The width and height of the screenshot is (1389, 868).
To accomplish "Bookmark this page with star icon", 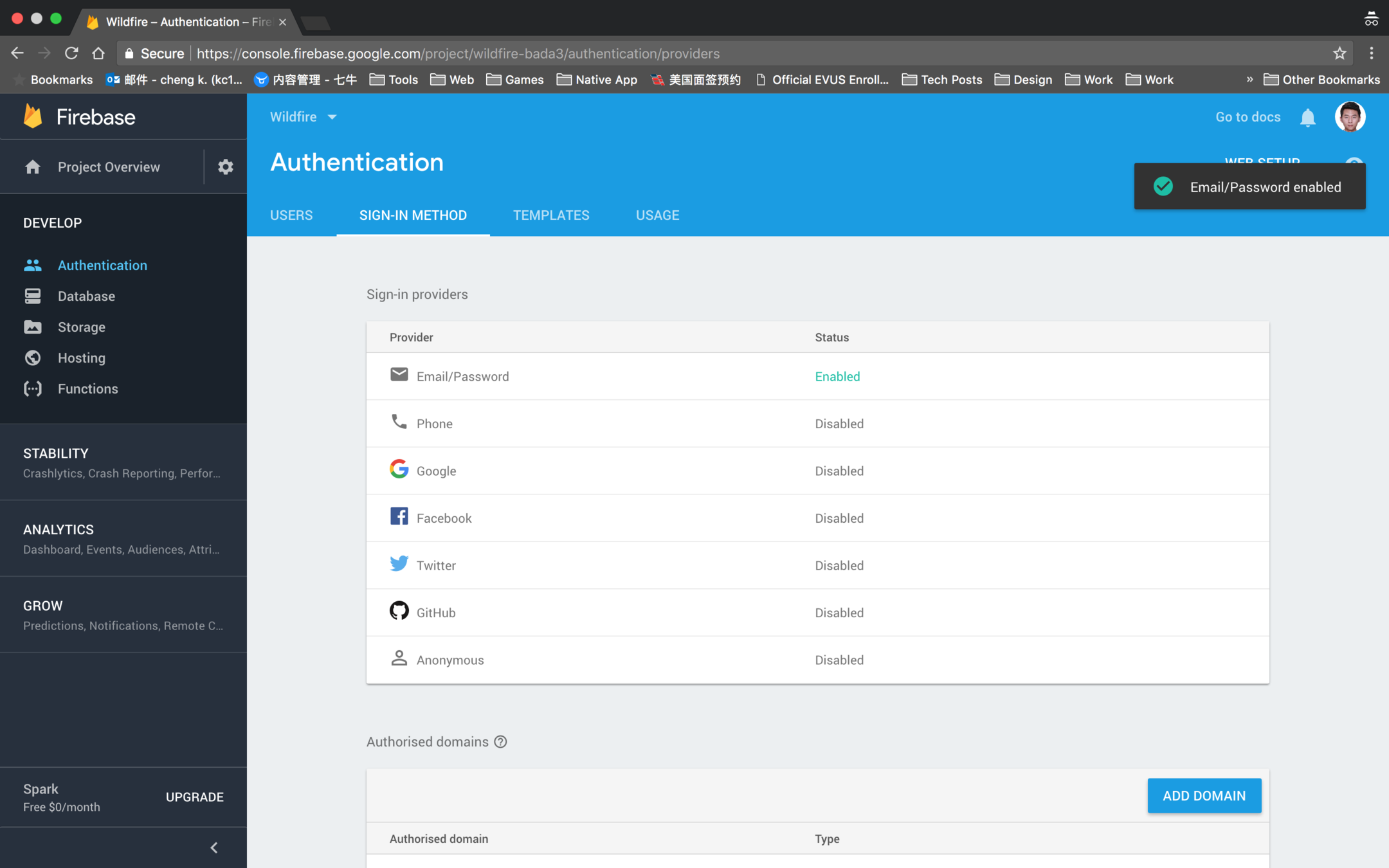I will [x=1339, y=53].
